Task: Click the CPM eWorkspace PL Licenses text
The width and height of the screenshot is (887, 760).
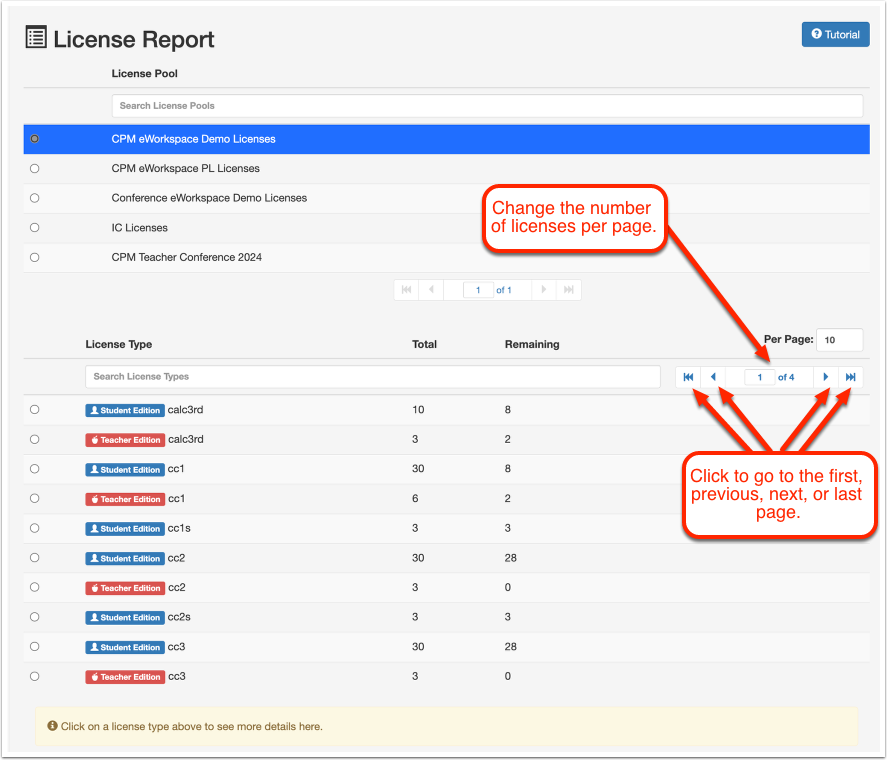Action: coord(186,168)
